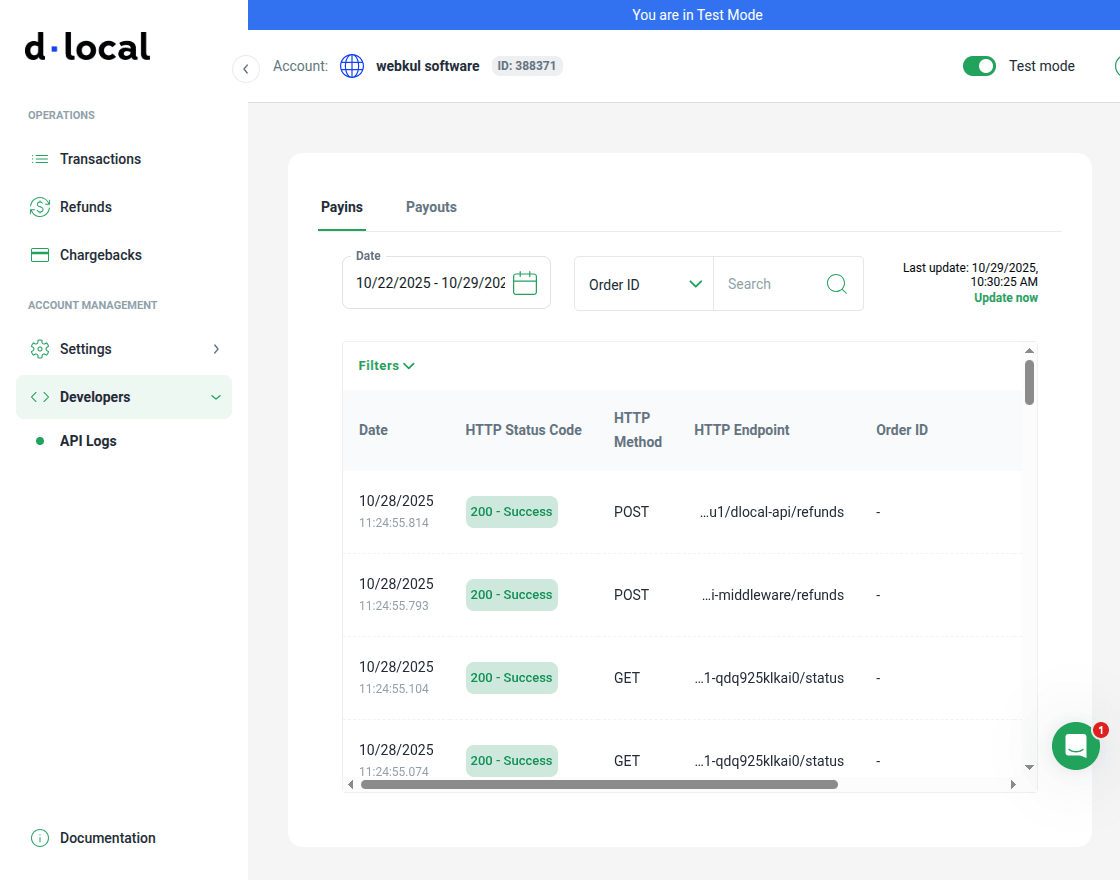Screen dimensions: 1120x880
Task: Disable Test mode with the toggle switch
Action: pyautogui.click(x=979, y=65)
